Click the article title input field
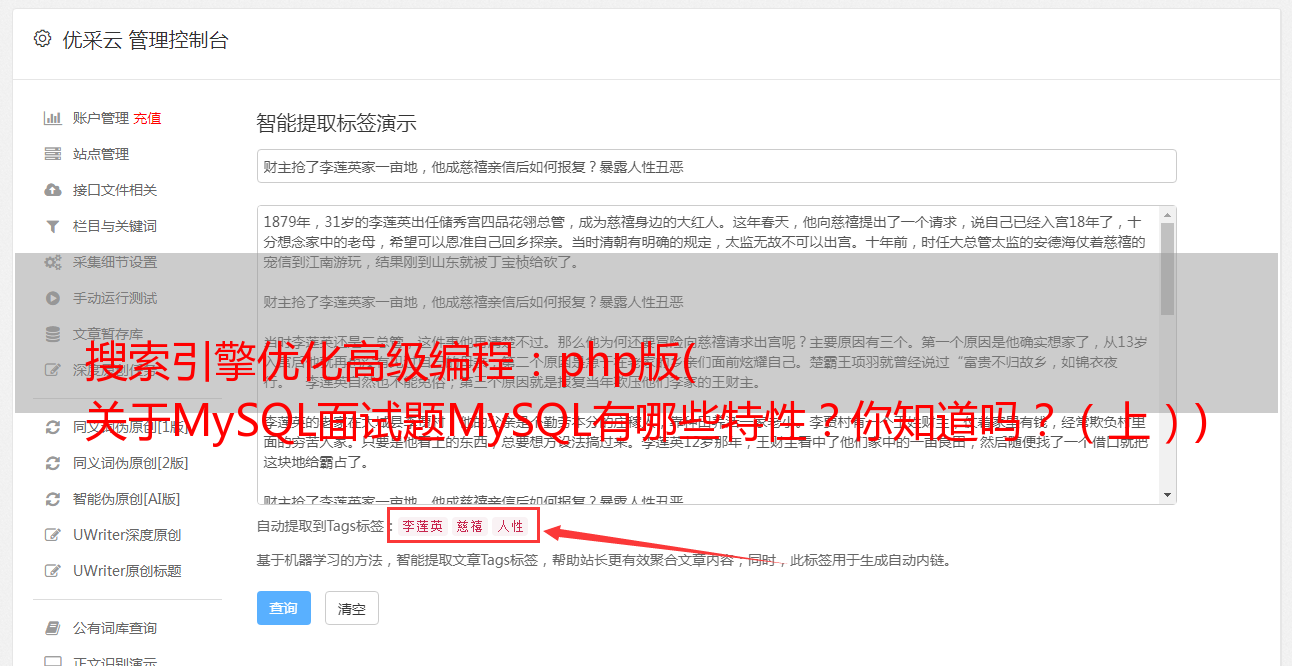The width and height of the screenshot is (1292, 666). point(716,166)
